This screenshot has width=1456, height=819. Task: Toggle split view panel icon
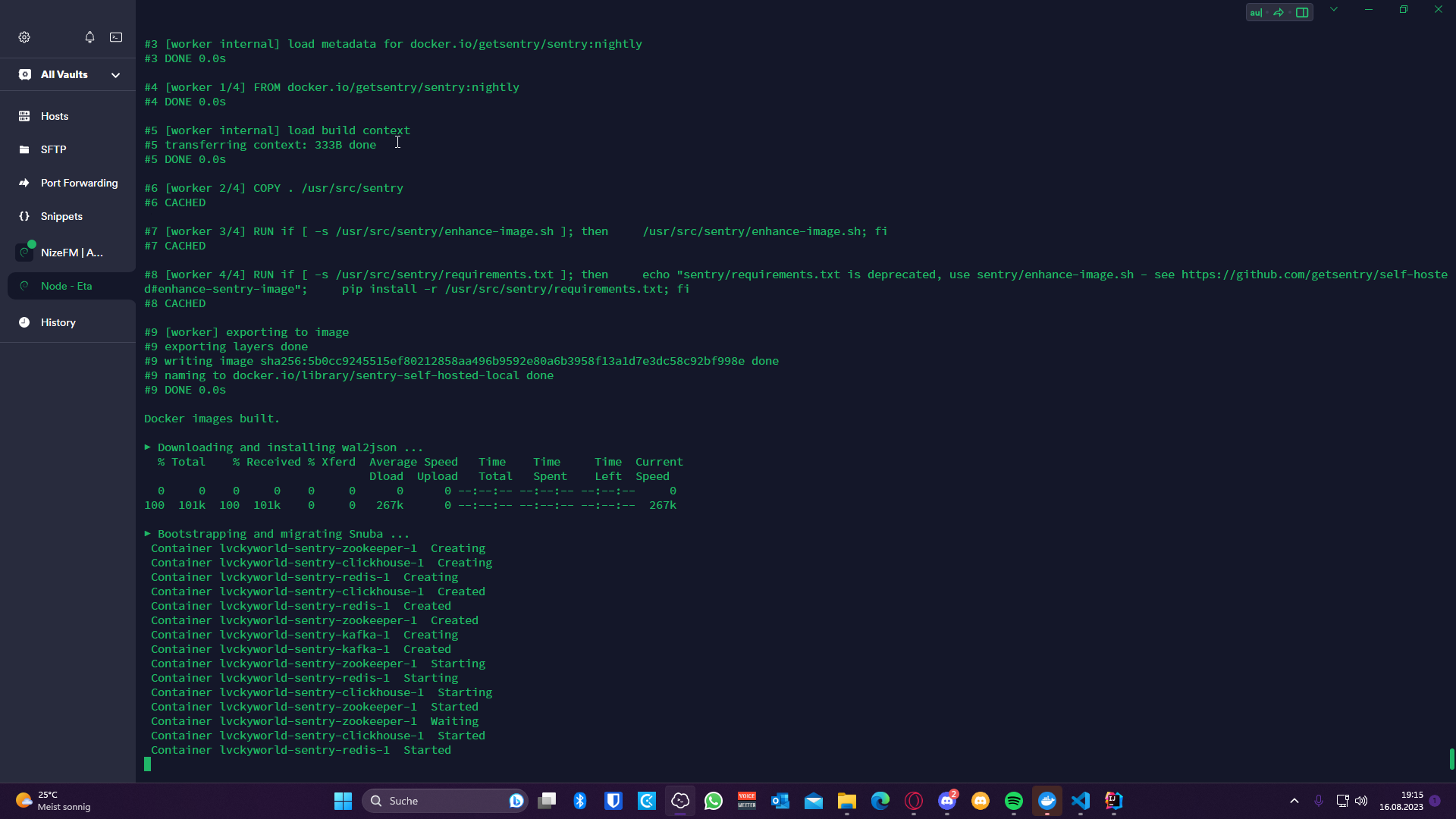1302,12
